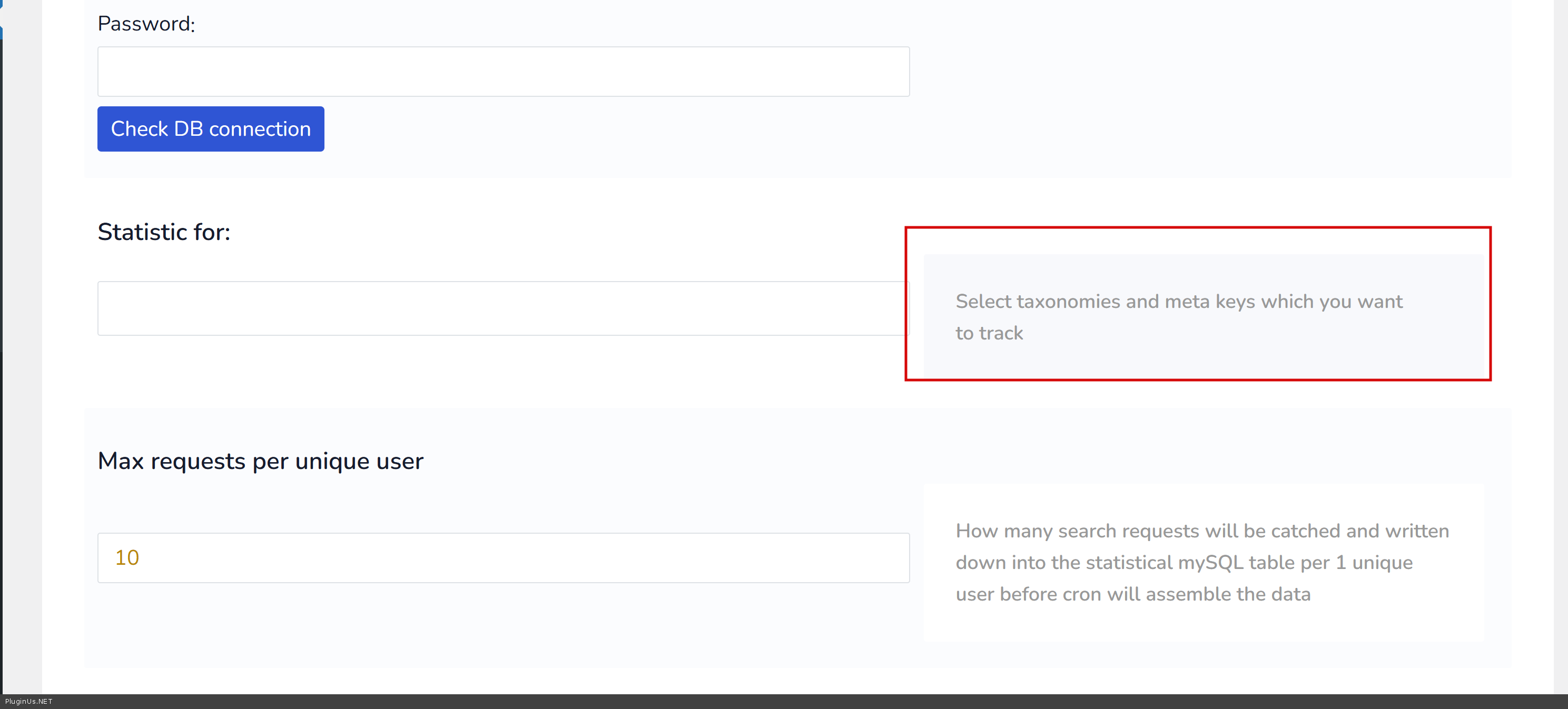Click "Select taxonomies and meta keys" hint line
The image size is (1568, 709).
(1178, 302)
